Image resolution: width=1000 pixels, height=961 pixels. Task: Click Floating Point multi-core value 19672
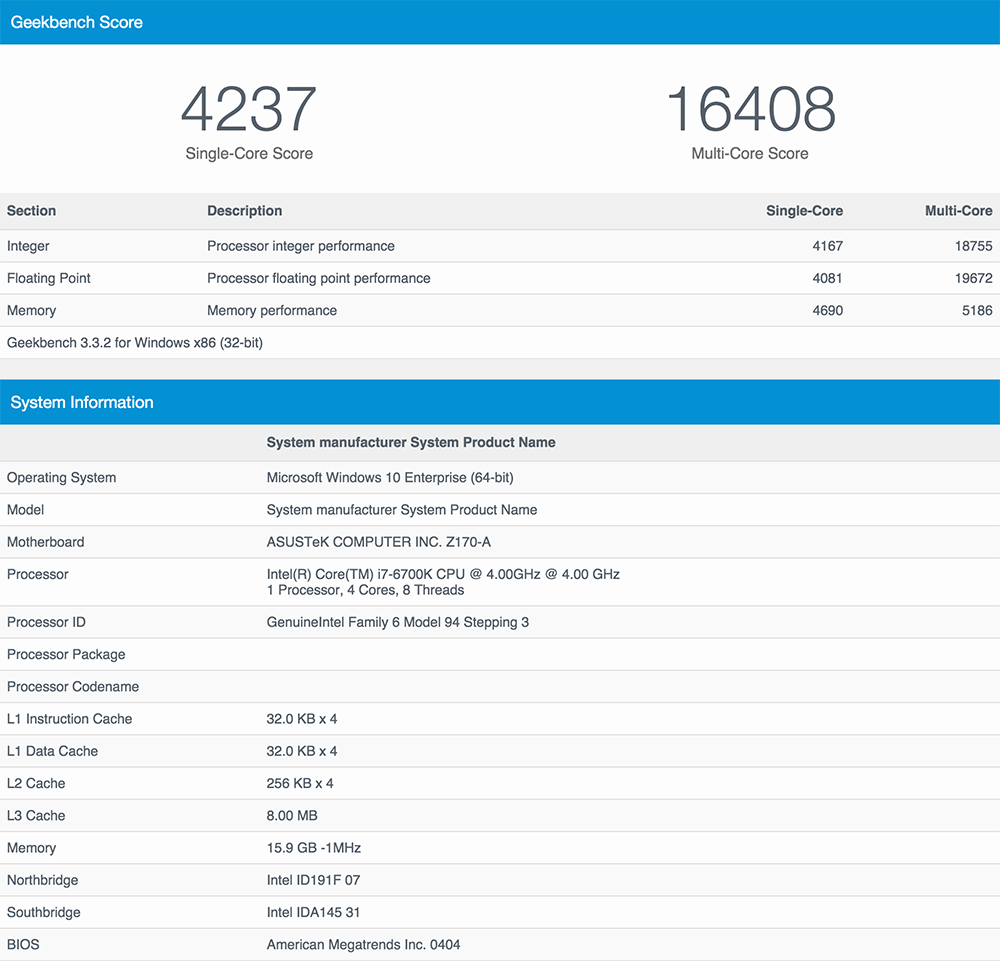pos(973,279)
